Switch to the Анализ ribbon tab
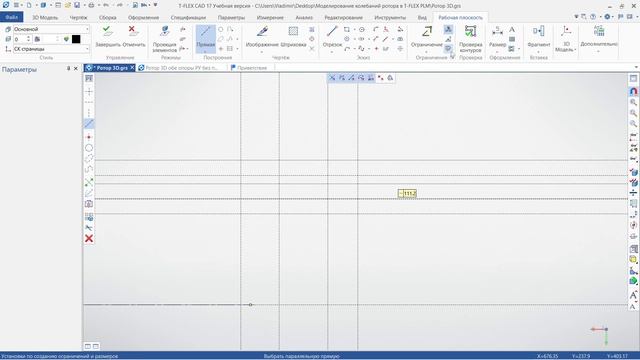 [x=304, y=18]
